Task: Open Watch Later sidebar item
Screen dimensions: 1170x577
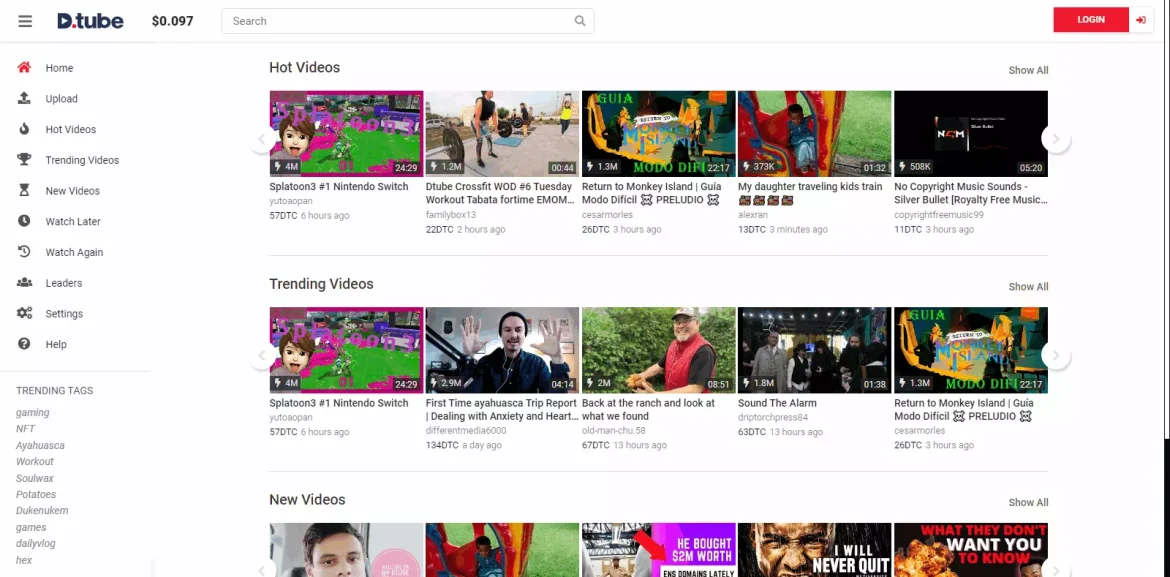Action: [x=75, y=221]
